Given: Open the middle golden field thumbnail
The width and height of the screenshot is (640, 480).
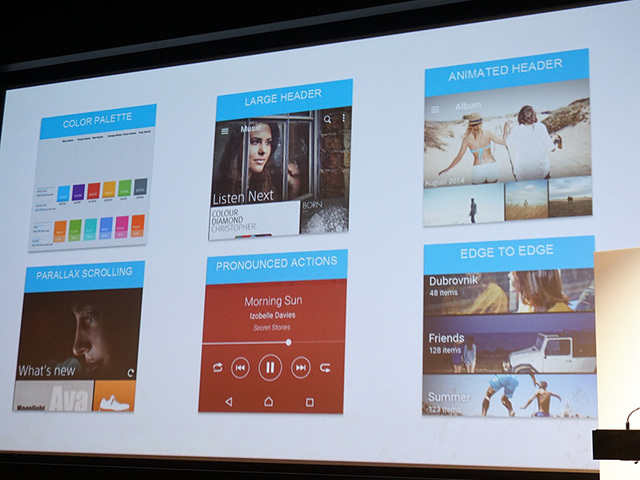Looking at the screenshot, I should point(527,200).
